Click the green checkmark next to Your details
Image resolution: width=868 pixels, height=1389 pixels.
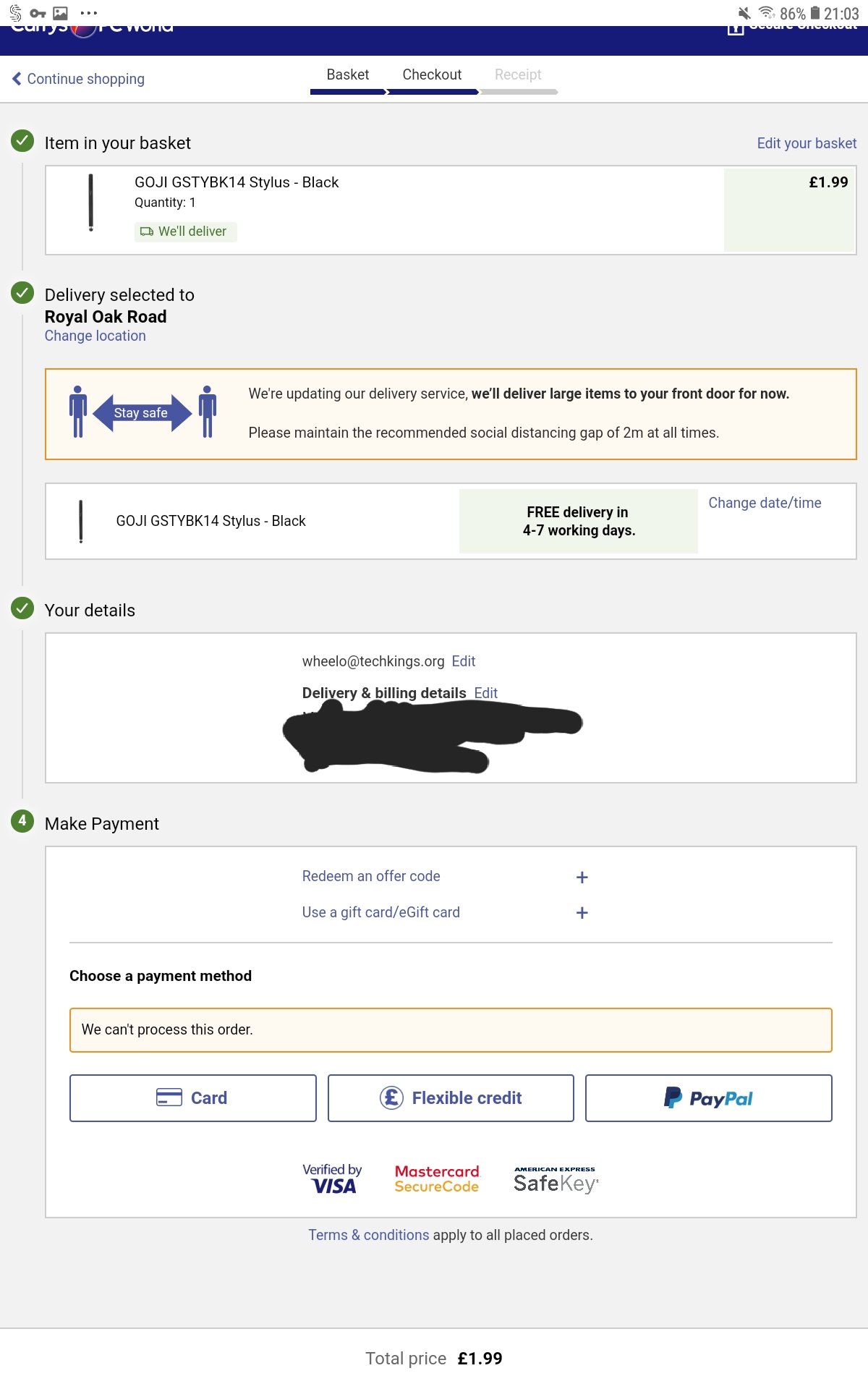pos(22,608)
